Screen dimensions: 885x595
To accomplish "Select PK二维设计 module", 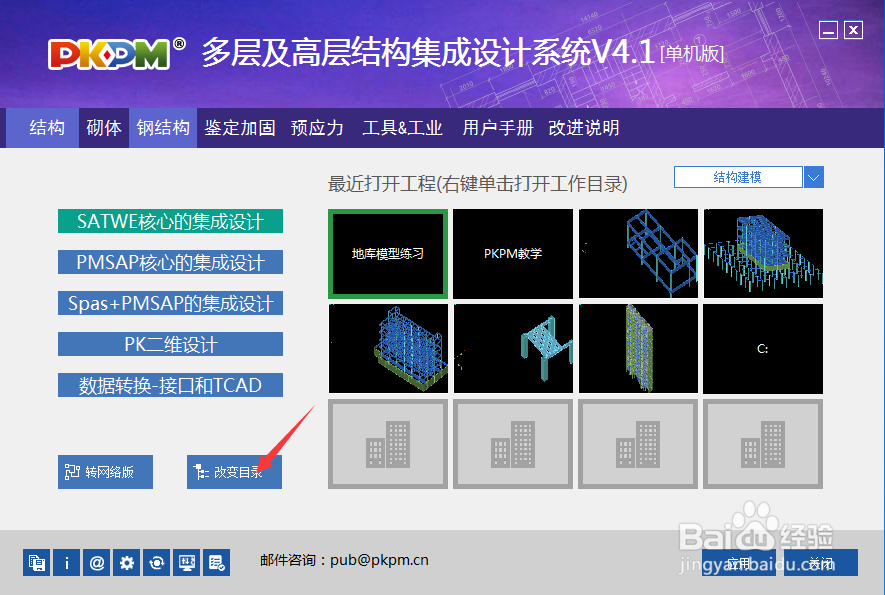I will 170,344.
